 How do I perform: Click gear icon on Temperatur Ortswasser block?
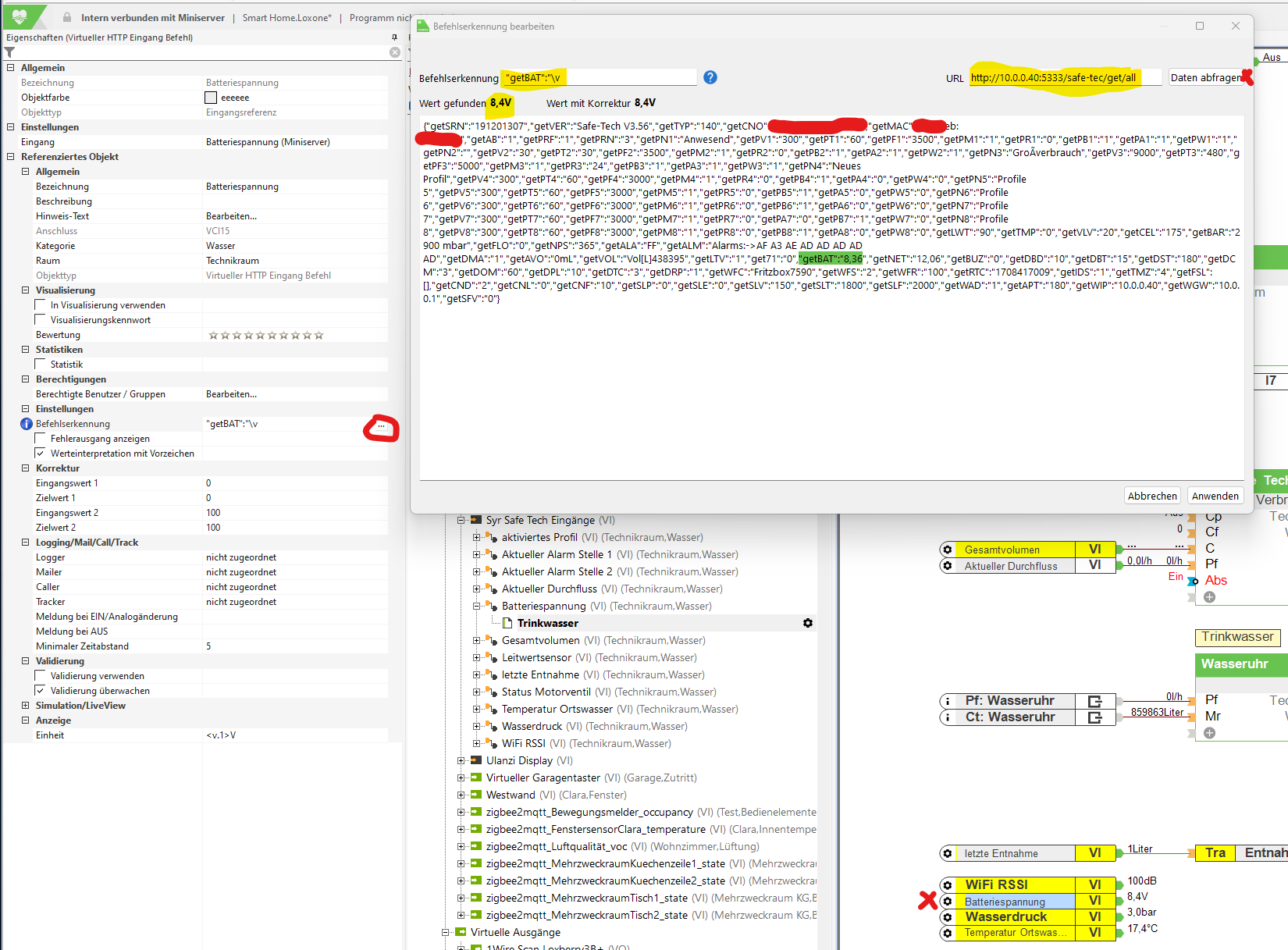point(948,933)
